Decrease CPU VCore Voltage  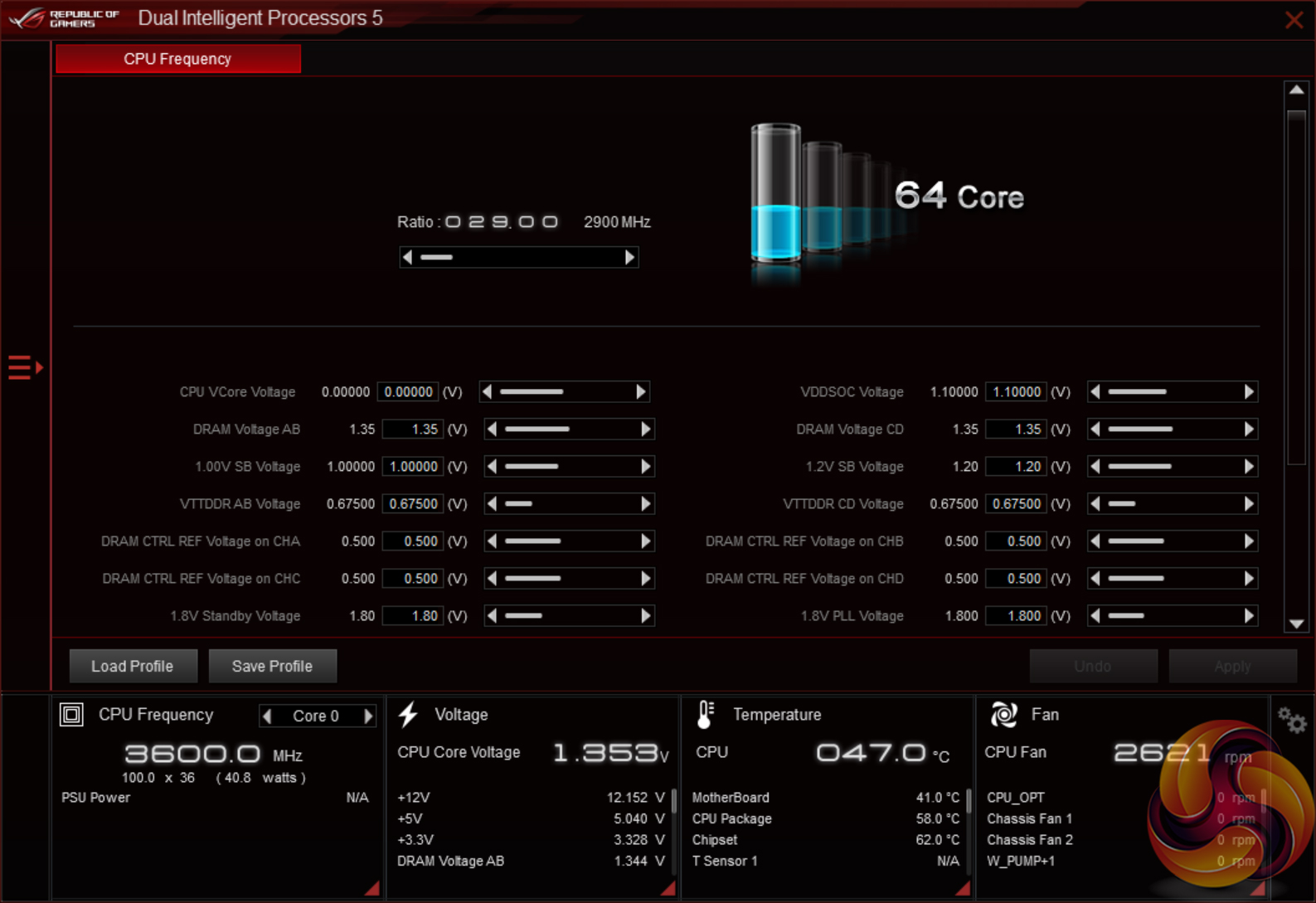pos(487,391)
